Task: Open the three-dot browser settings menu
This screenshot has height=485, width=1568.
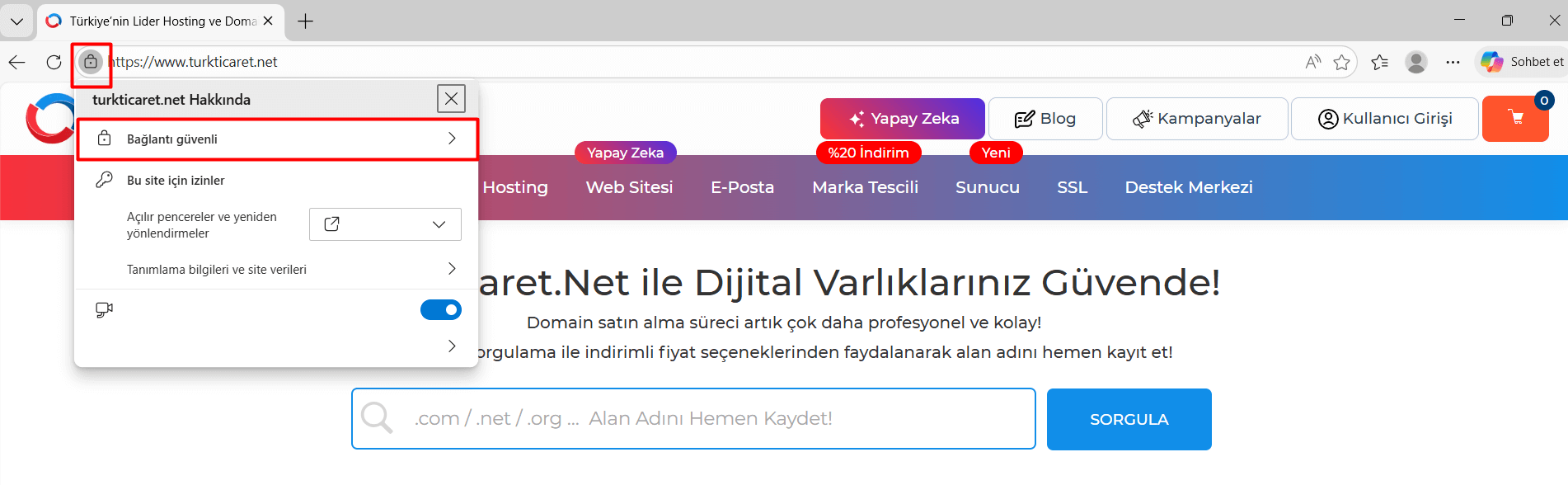Action: (1453, 62)
